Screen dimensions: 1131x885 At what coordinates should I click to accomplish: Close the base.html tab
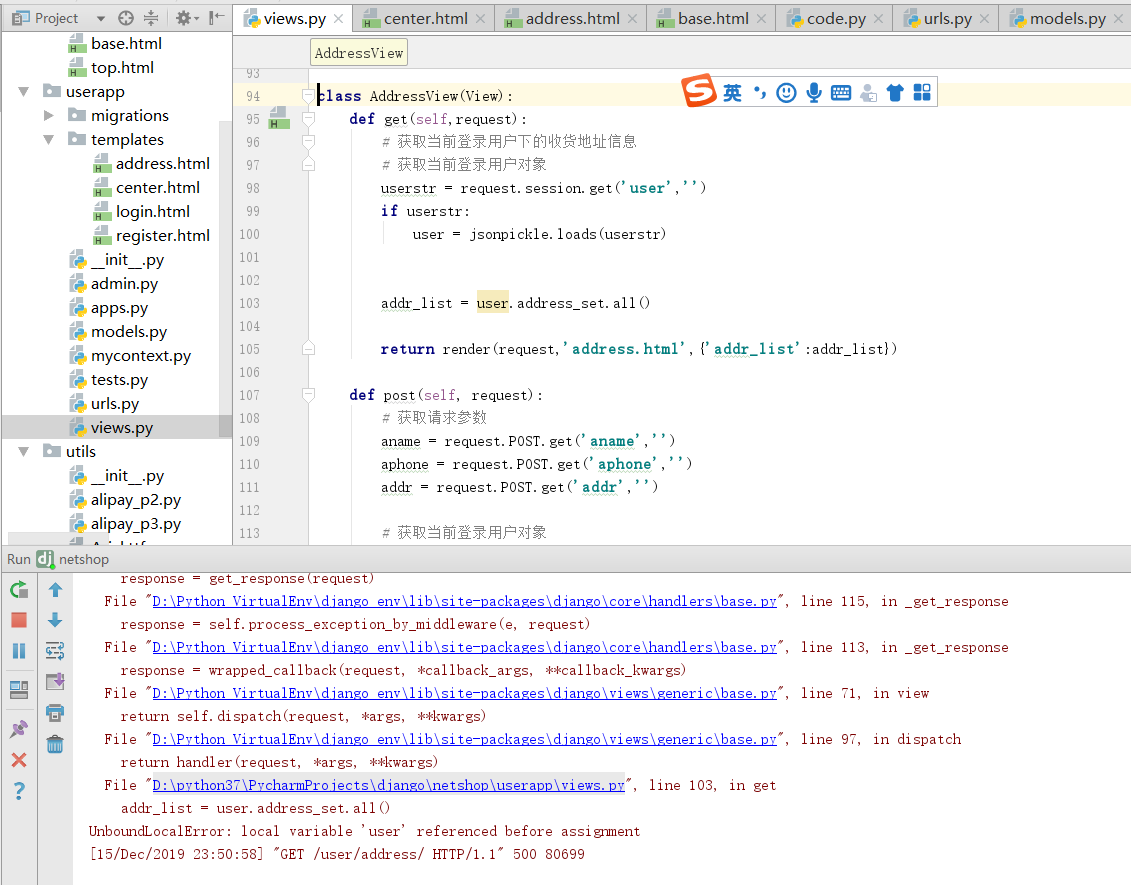point(761,19)
